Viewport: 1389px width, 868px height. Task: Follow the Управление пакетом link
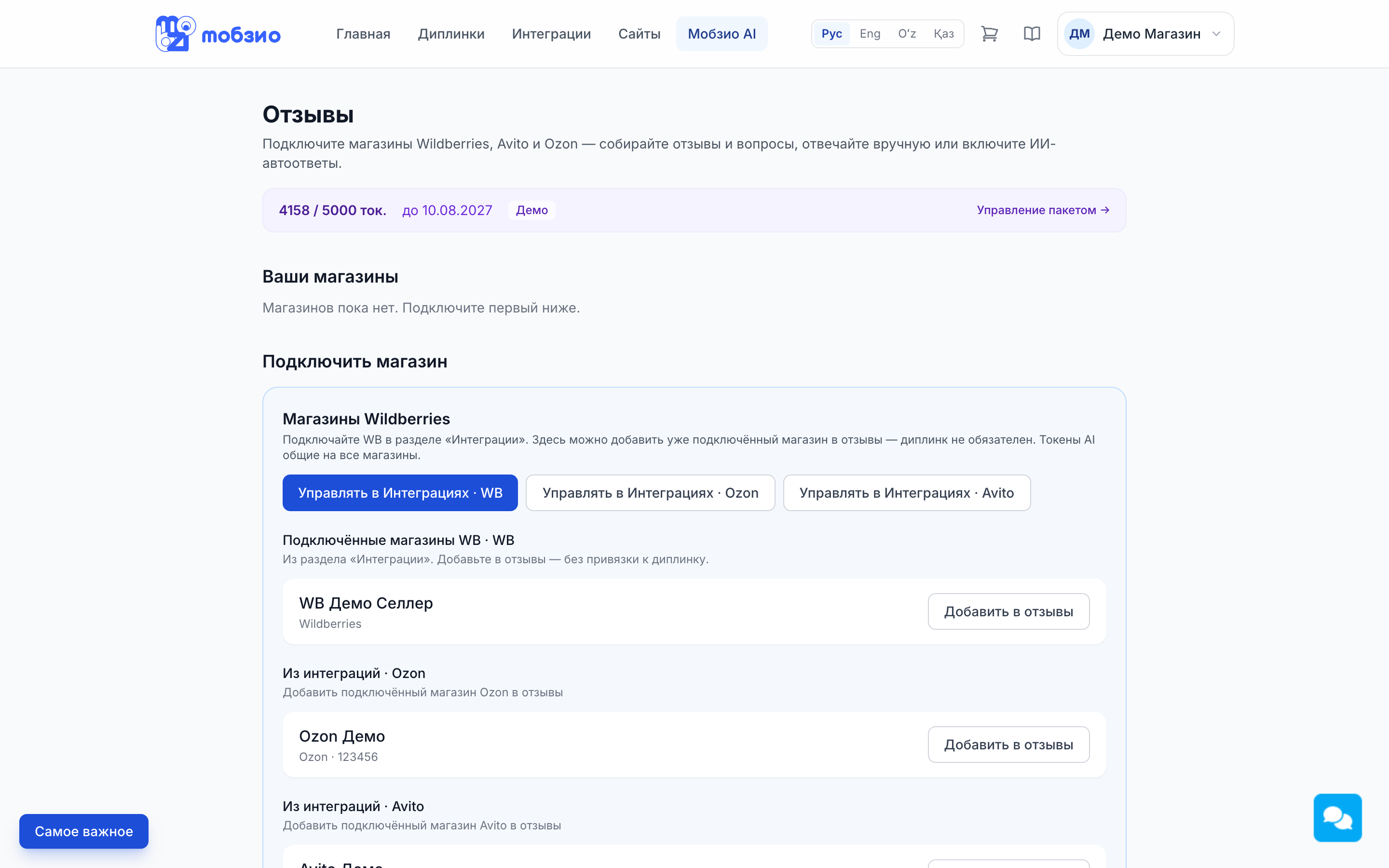pyautogui.click(x=1043, y=210)
